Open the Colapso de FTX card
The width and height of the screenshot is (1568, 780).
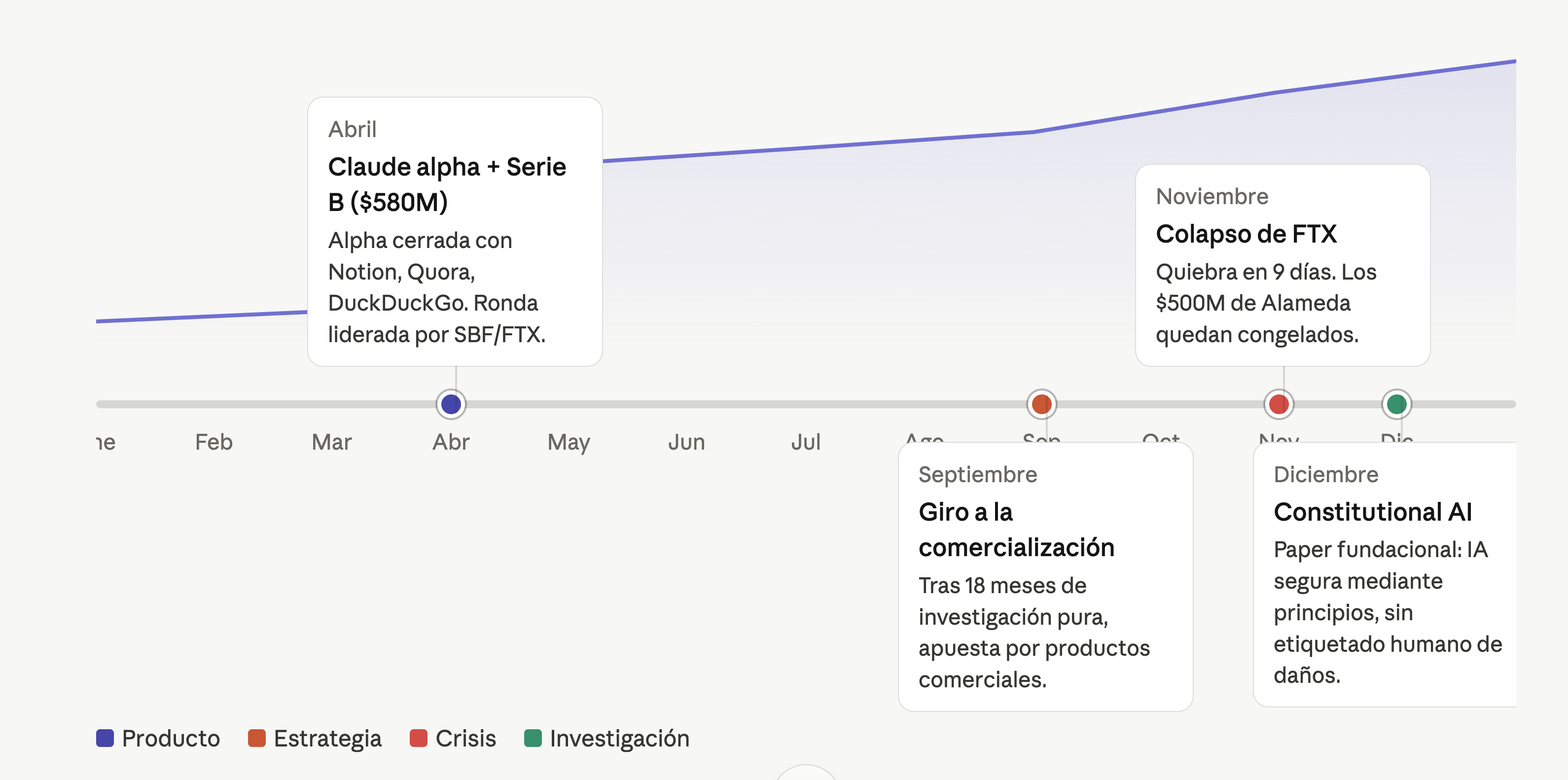point(1283,265)
